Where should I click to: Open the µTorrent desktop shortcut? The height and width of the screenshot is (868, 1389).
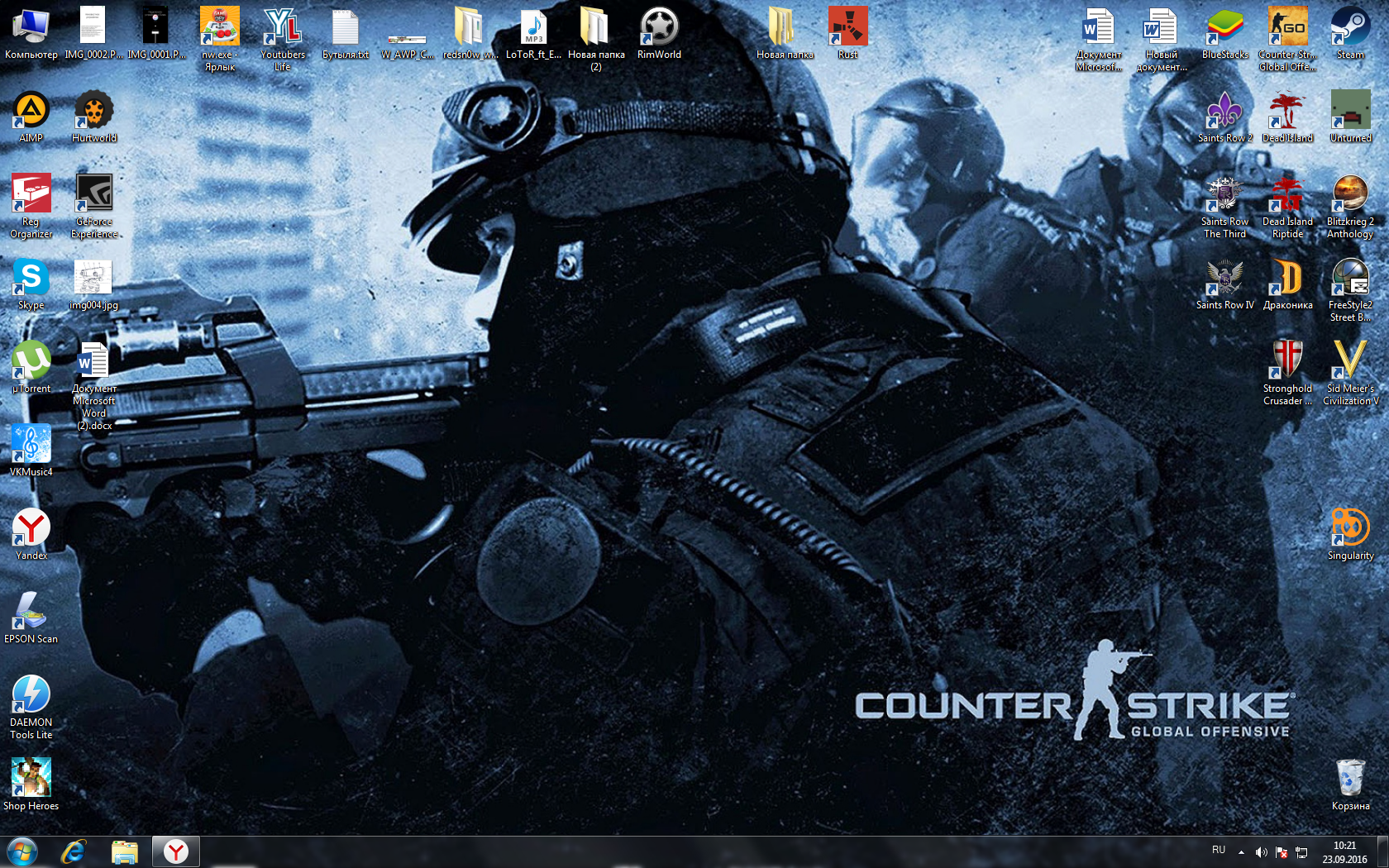31,367
